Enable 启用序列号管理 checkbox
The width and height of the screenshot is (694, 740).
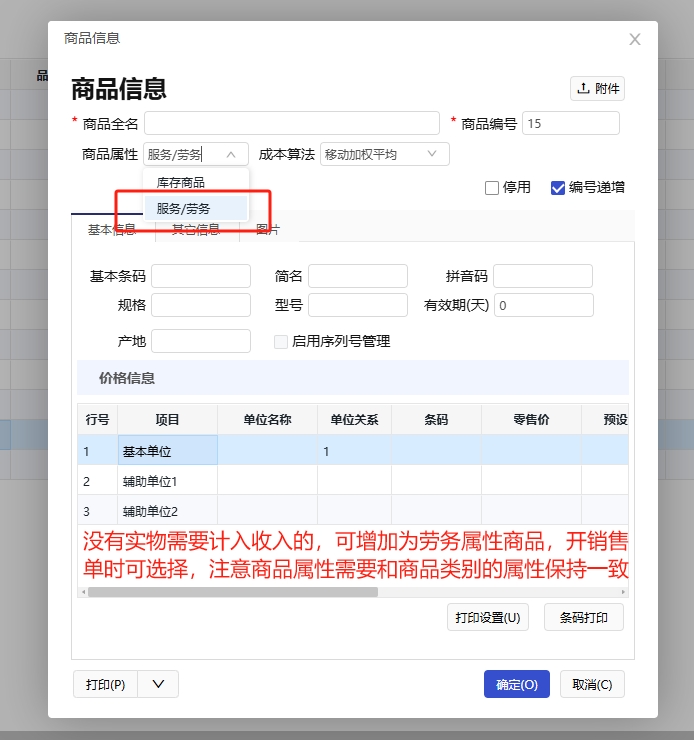pyautogui.click(x=281, y=341)
